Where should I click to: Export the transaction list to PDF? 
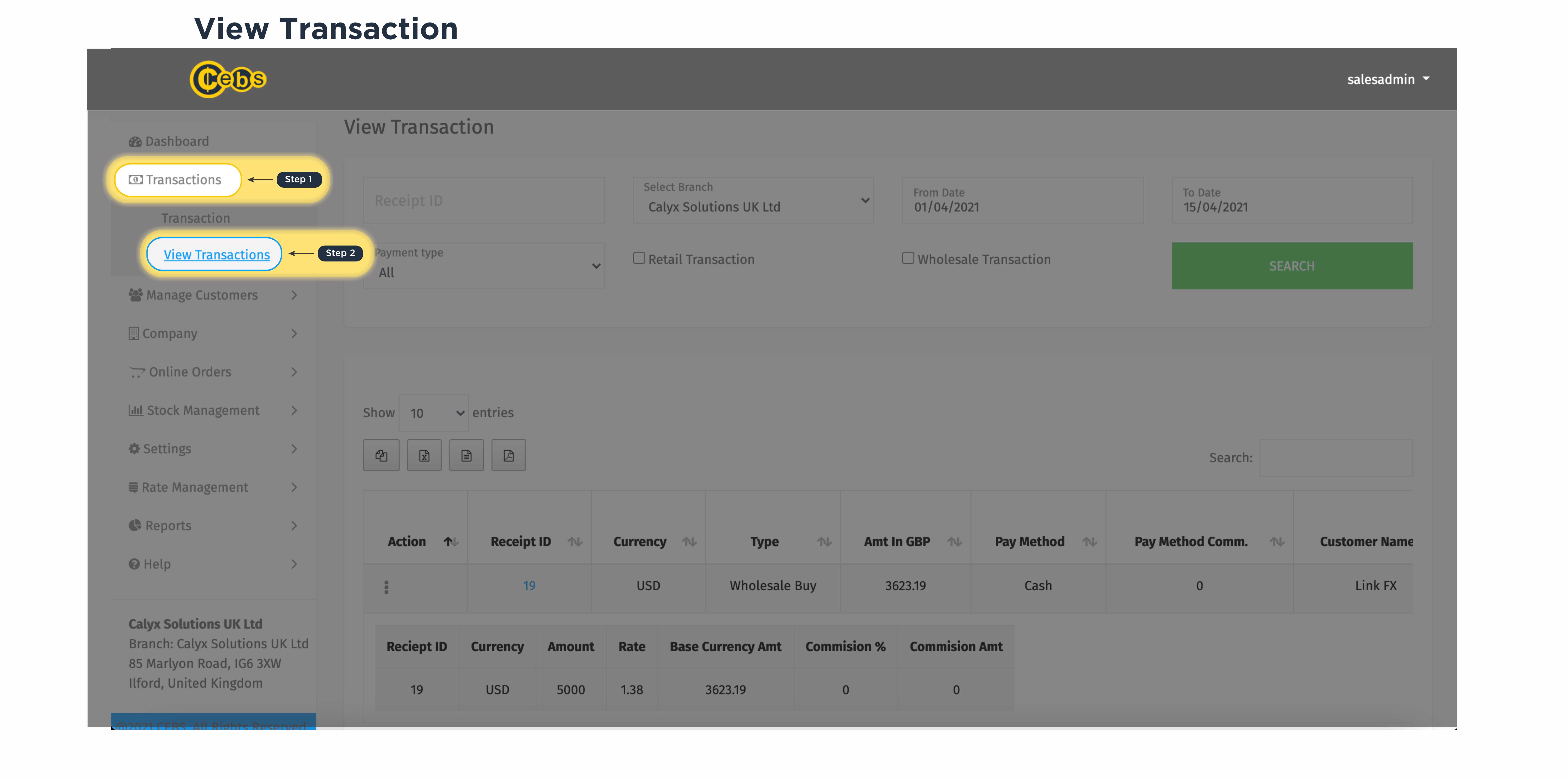tap(508, 455)
